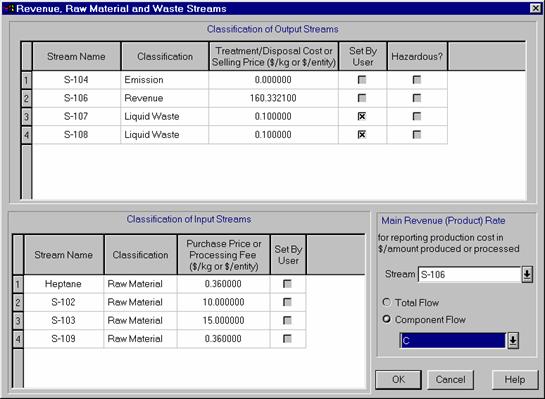Image resolution: width=545 pixels, height=399 pixels.
Task: Click Heptane purchase price 0.360000
Action: 223,284
